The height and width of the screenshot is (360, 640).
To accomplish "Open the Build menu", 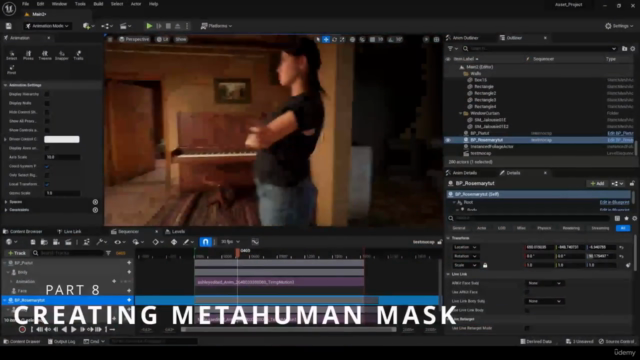I will click(x=98, y=4).
